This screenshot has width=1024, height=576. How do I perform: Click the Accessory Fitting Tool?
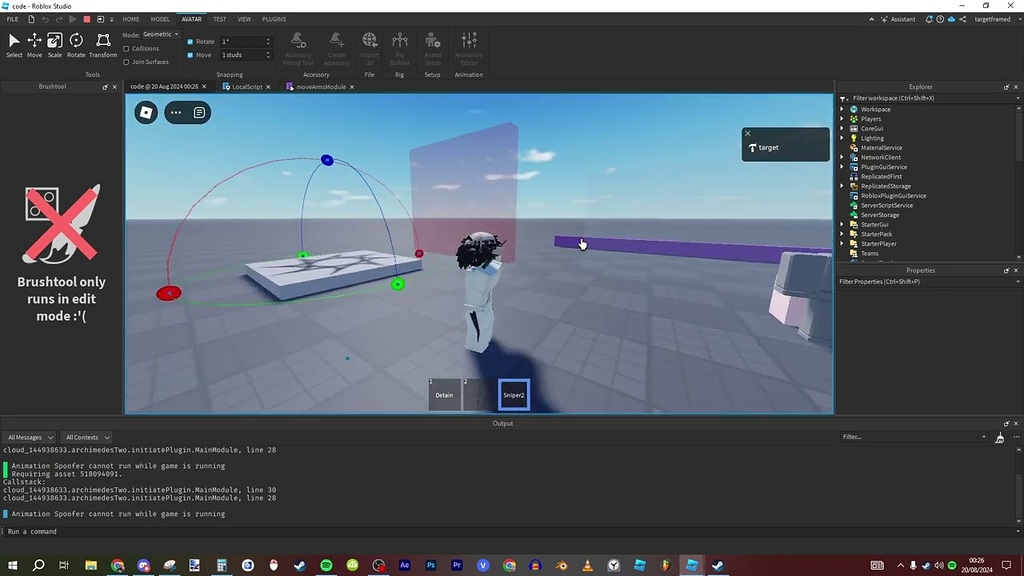click(297, 46)
